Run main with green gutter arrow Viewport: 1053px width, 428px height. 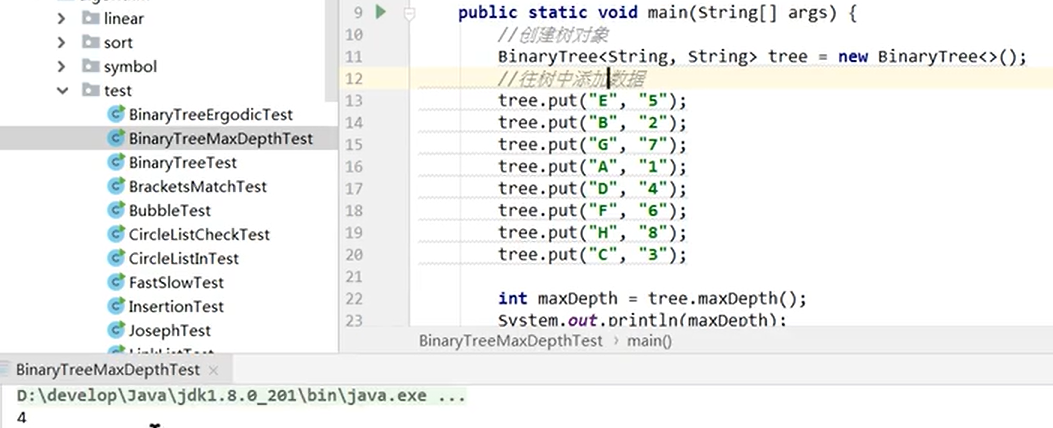point(381,12)
